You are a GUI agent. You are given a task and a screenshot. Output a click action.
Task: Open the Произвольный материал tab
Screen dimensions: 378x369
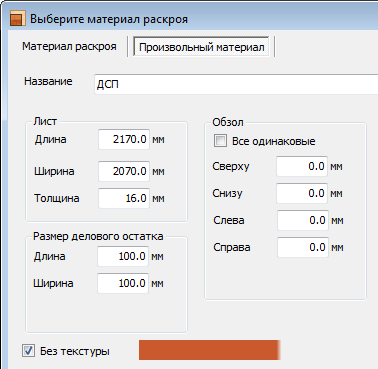point(201,47)
